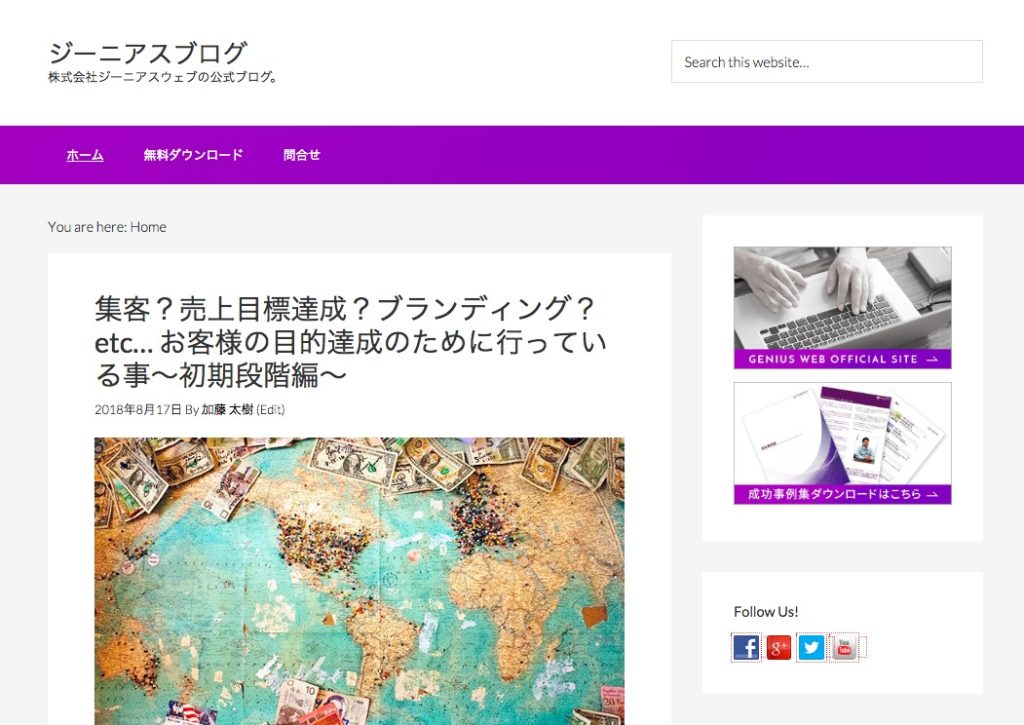Click the Follow Us! widget heading
The width and height of the screenshot is (1024, 725).
[x=766, y=612]
